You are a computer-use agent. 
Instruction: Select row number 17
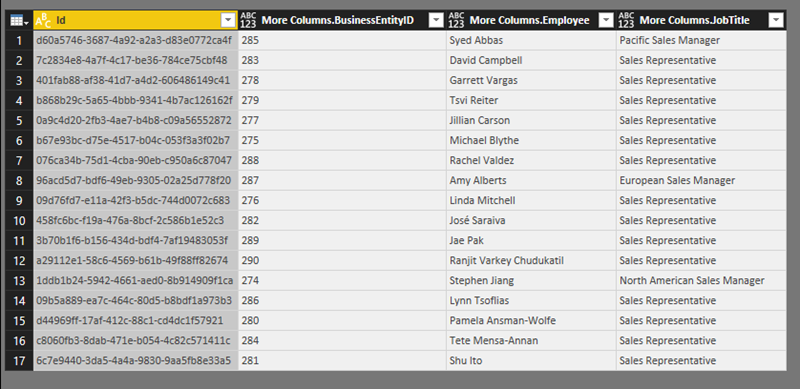click(x=19, y=360)
